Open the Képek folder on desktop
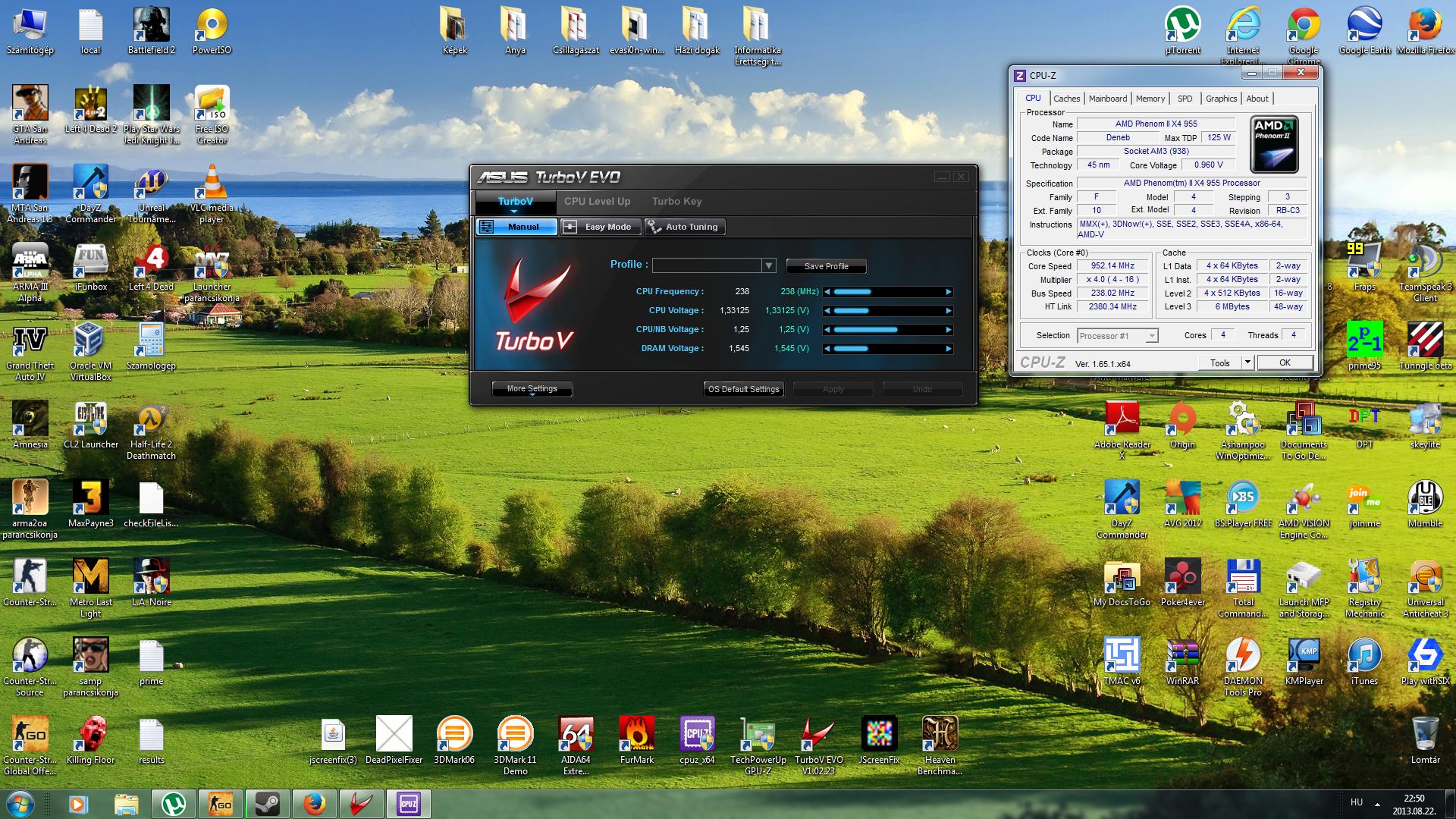The image size is (1456, 819). coord(454,30)
